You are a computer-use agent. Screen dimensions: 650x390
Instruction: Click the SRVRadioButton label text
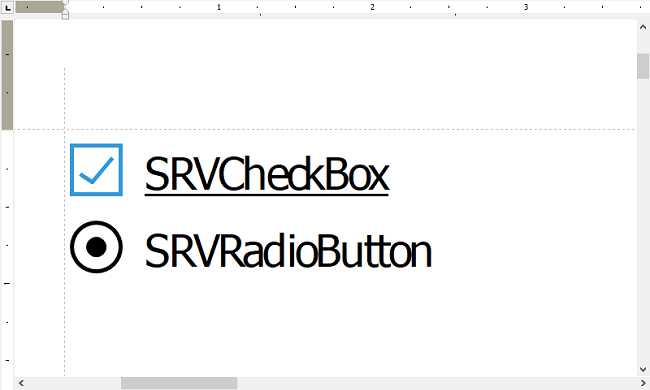tap(288, 251)
